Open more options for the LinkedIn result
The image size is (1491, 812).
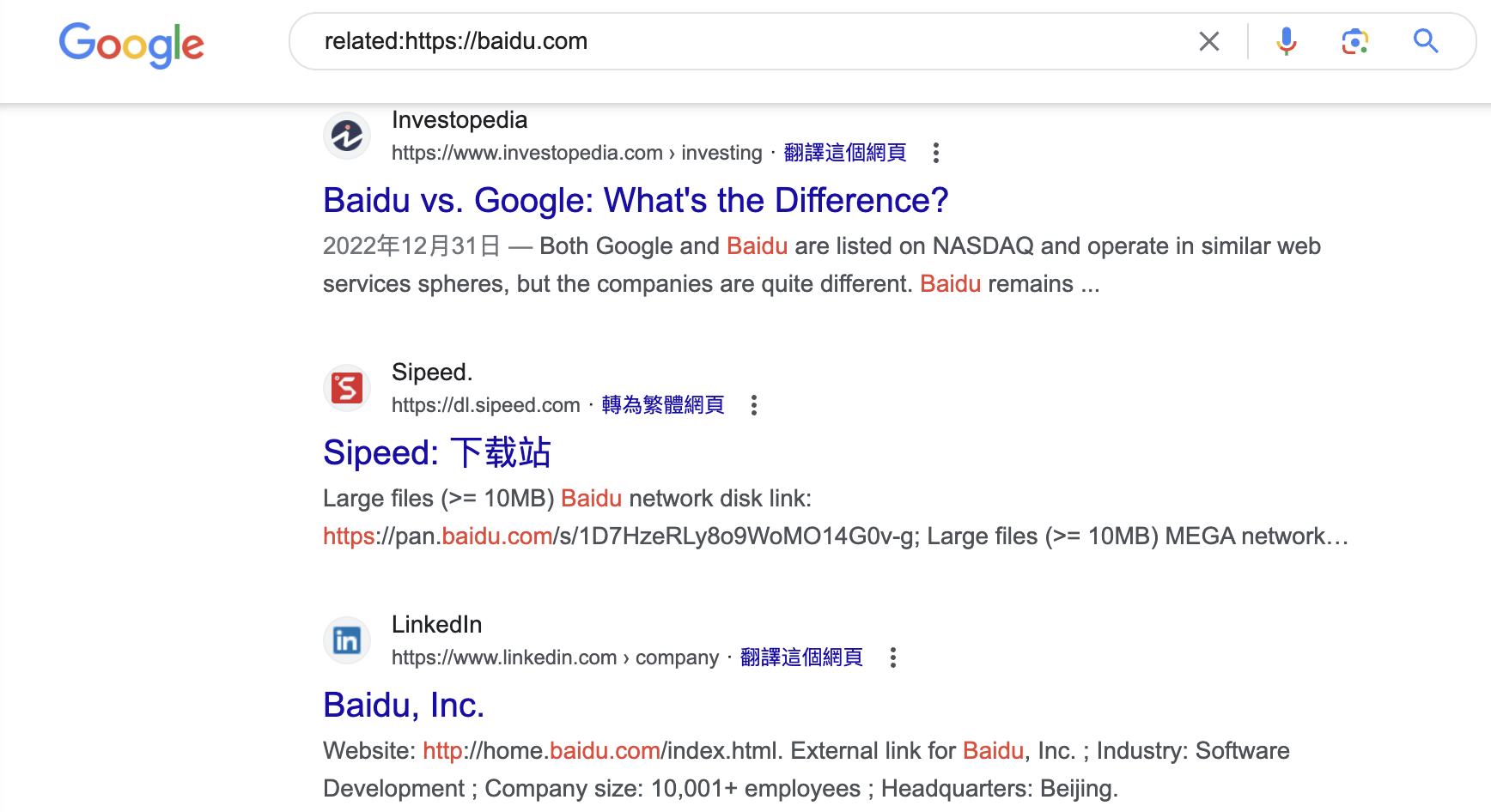click(x=892, y=657)
